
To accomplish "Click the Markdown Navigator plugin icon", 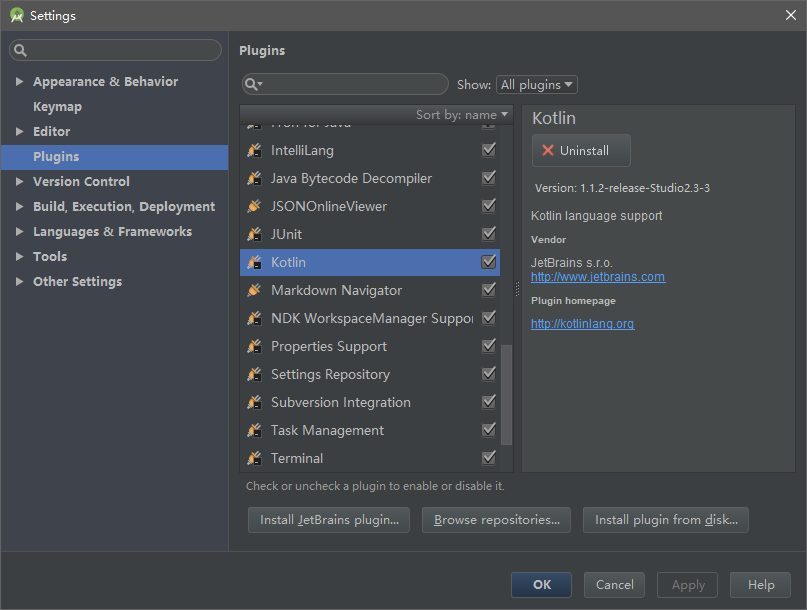I will (254, 290).
